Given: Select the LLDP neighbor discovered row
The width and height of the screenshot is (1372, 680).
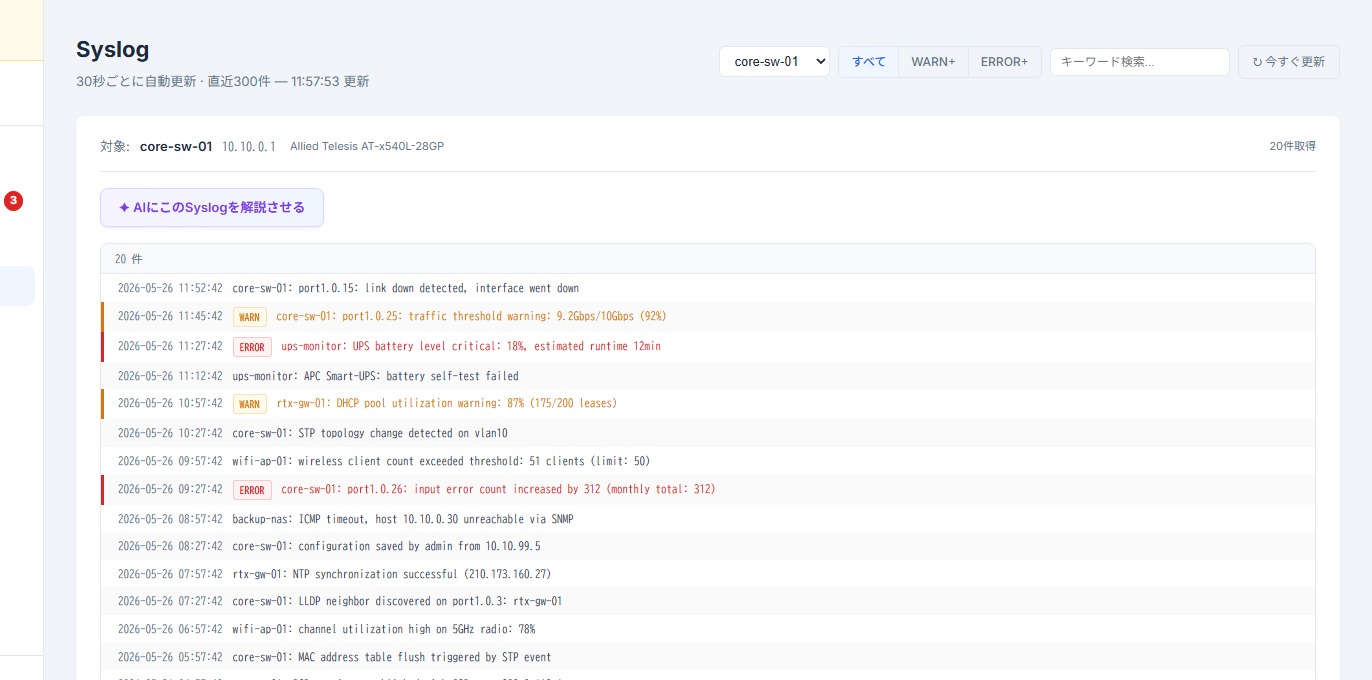Looking at the screenshot, I should [x=708, y=601].
